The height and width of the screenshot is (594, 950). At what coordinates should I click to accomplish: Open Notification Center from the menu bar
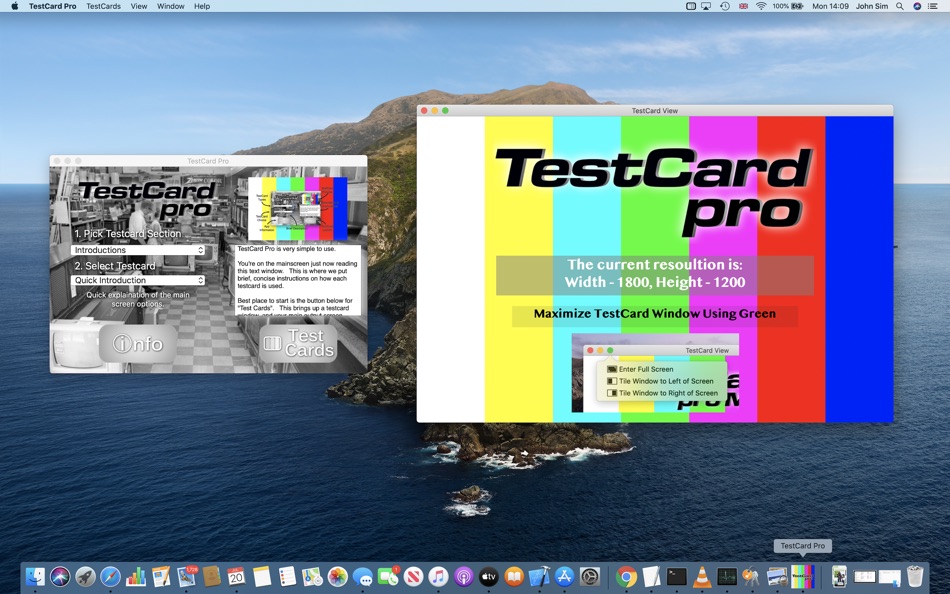(933, 6)
